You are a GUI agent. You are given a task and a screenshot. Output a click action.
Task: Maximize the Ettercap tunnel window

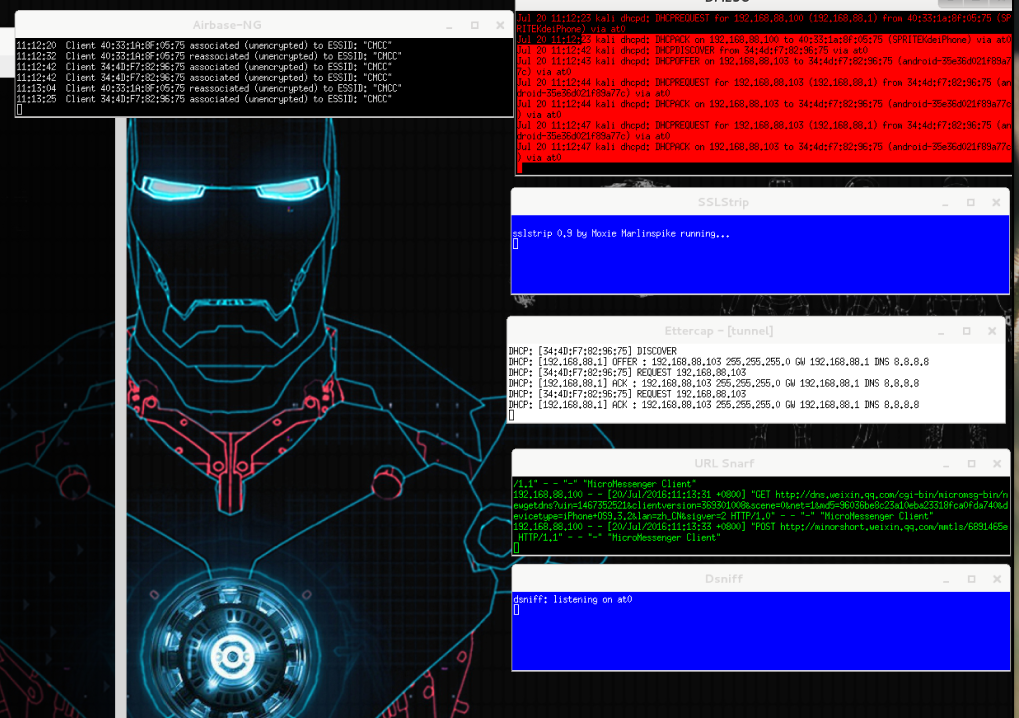(966, 331)
